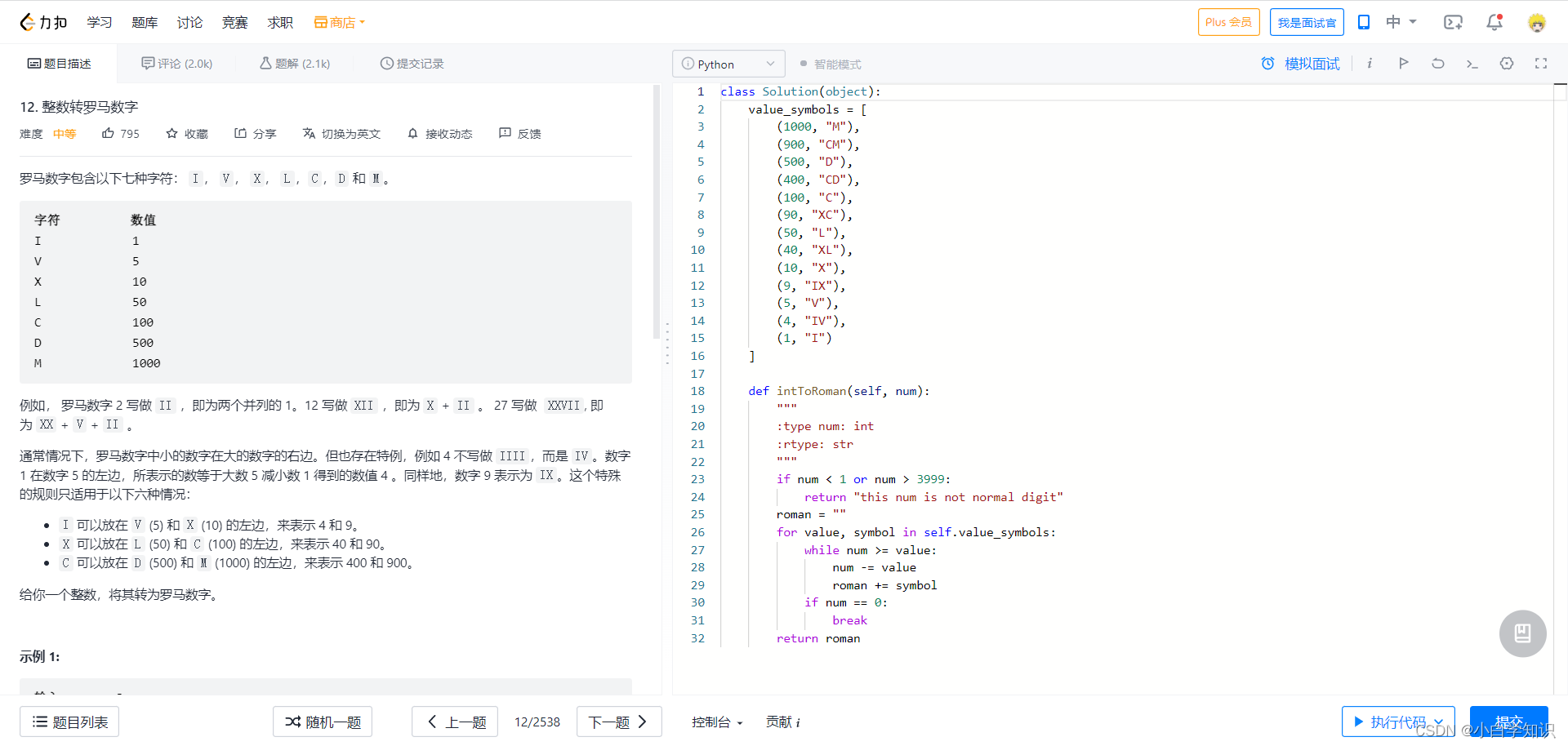Switch to the 评论 (2.0k) tab
The height and width of the screenshot is (746, 1568).
tap(176, 63)
